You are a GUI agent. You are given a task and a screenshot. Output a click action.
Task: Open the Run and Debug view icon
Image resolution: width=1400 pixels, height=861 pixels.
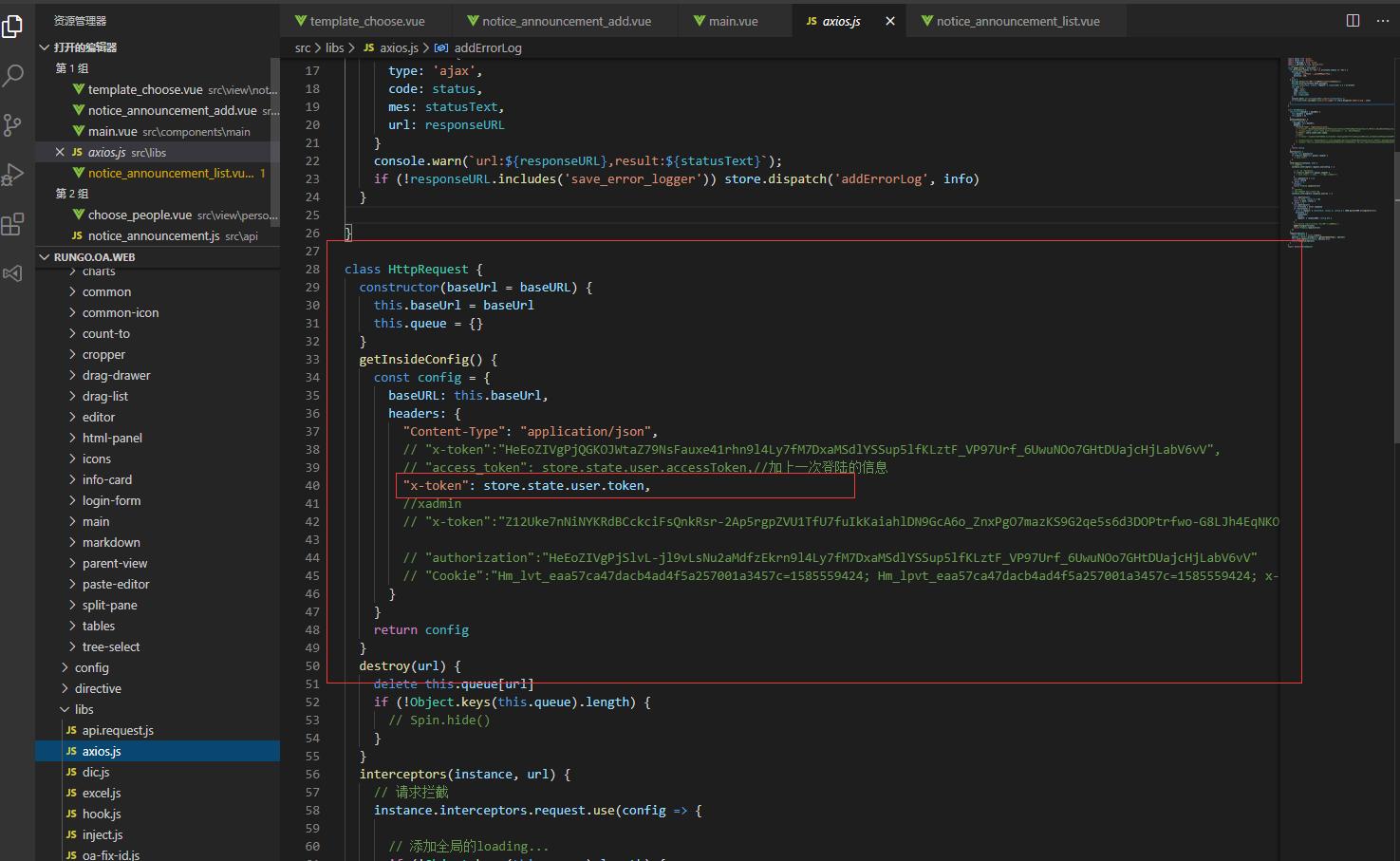(13, 175)
